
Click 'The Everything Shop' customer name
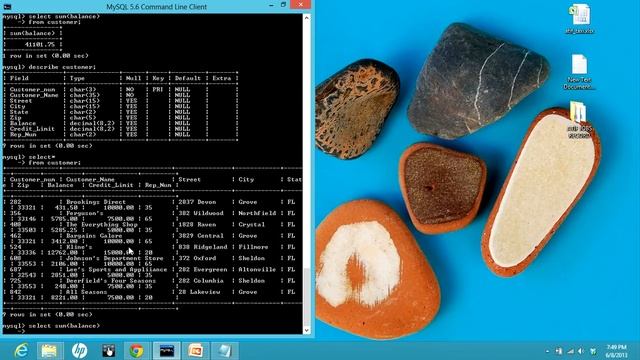[x=102, y=224]
